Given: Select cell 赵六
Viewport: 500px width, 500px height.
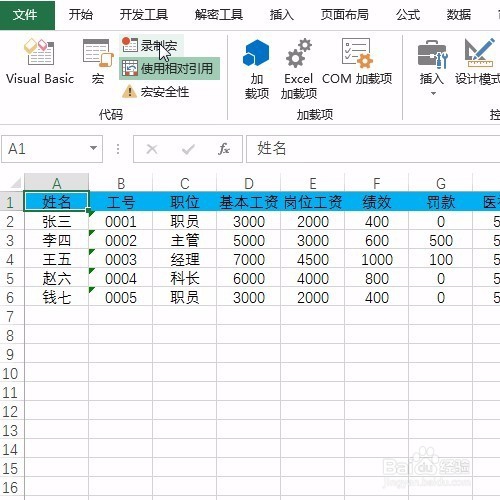Looking at the screenshot, I should [56, 278].
